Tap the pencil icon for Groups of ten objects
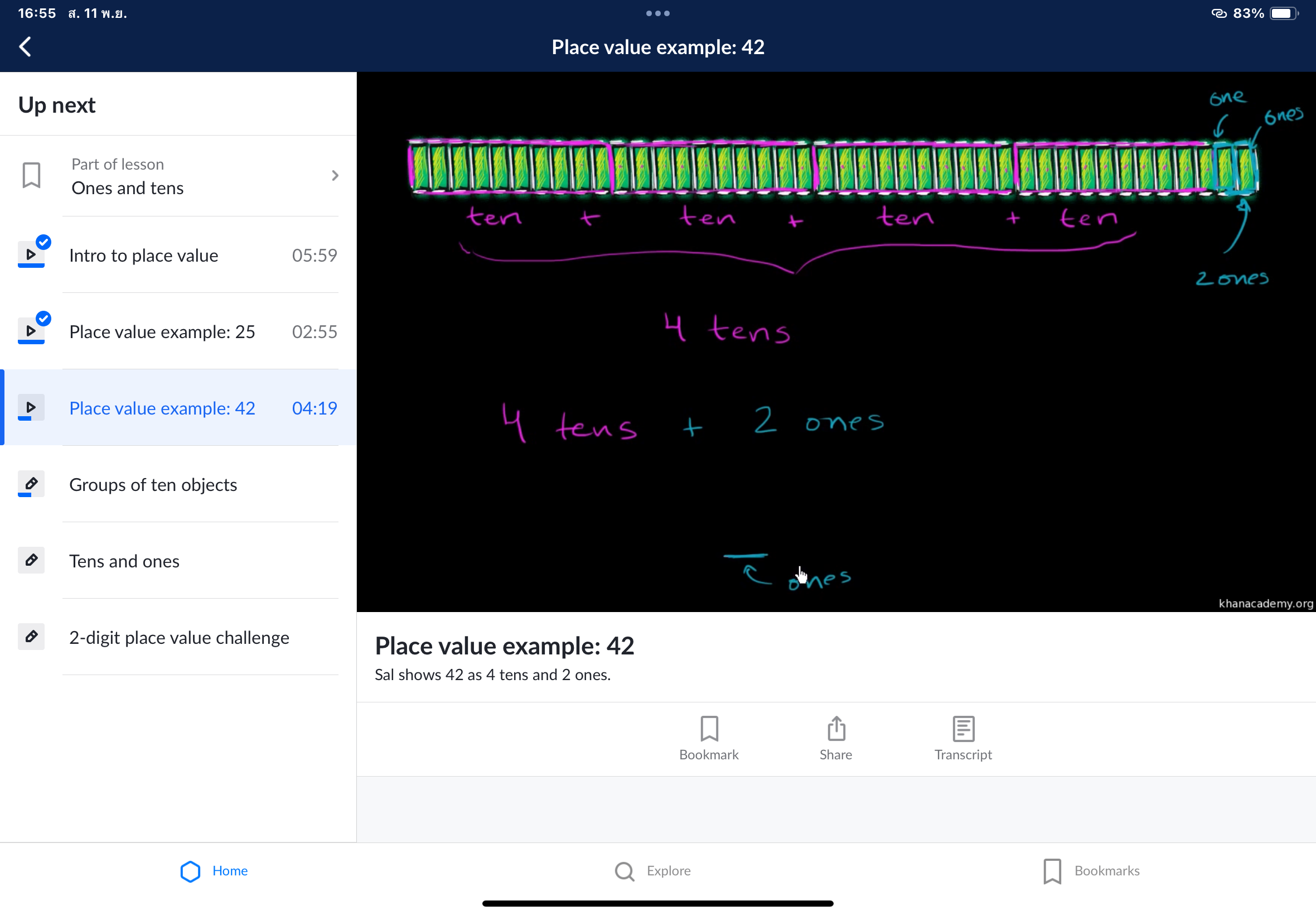 point(32,484)
